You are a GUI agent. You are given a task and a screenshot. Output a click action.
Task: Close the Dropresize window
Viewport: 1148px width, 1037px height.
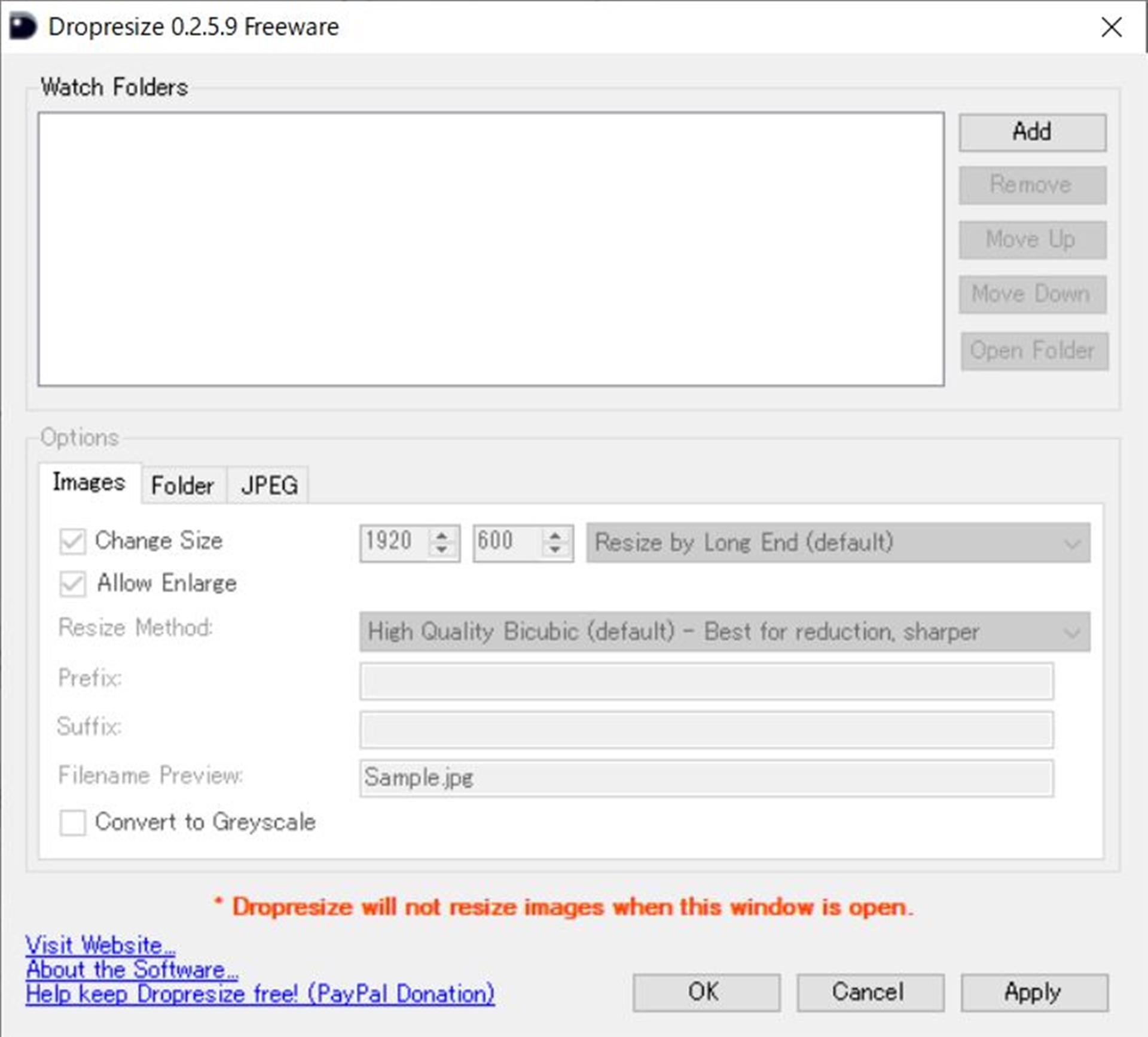(x=1111, y=27)
